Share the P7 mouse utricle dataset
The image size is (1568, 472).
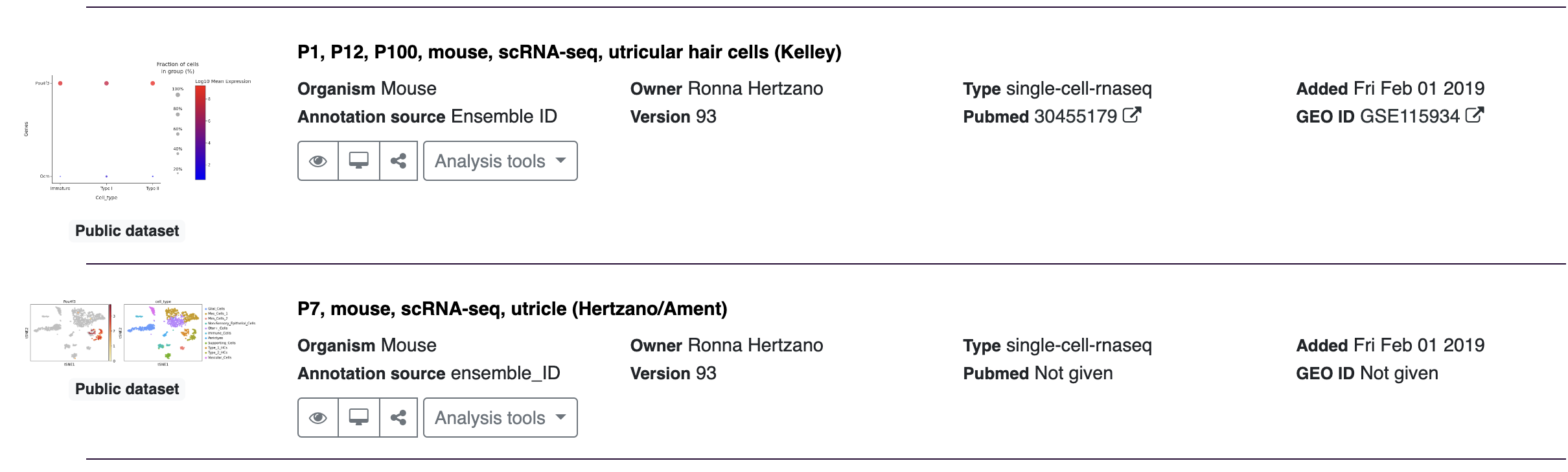(398, 418)
